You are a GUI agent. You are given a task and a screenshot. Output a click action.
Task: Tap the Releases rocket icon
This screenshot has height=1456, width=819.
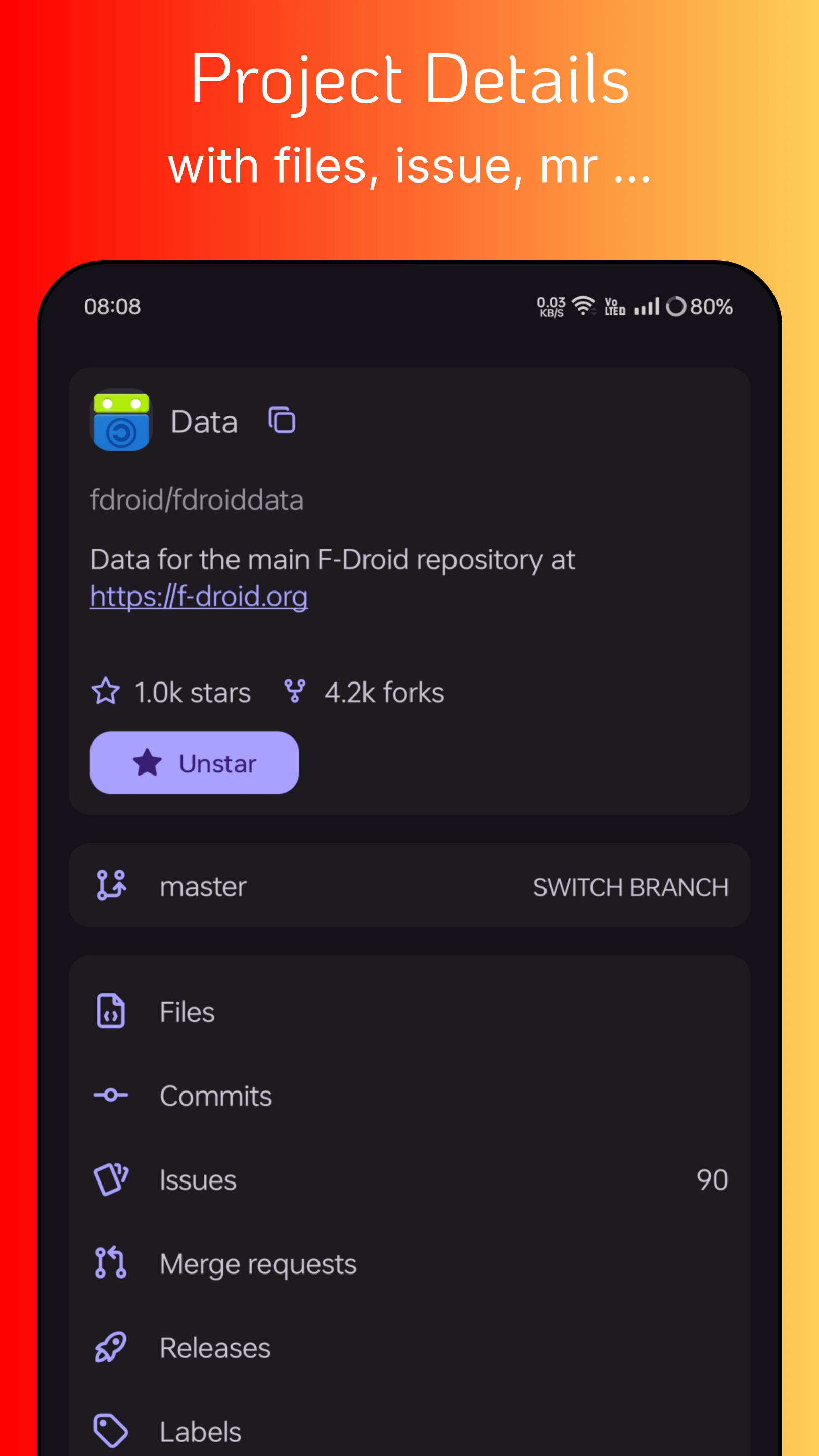click(x=111, y=1347)
